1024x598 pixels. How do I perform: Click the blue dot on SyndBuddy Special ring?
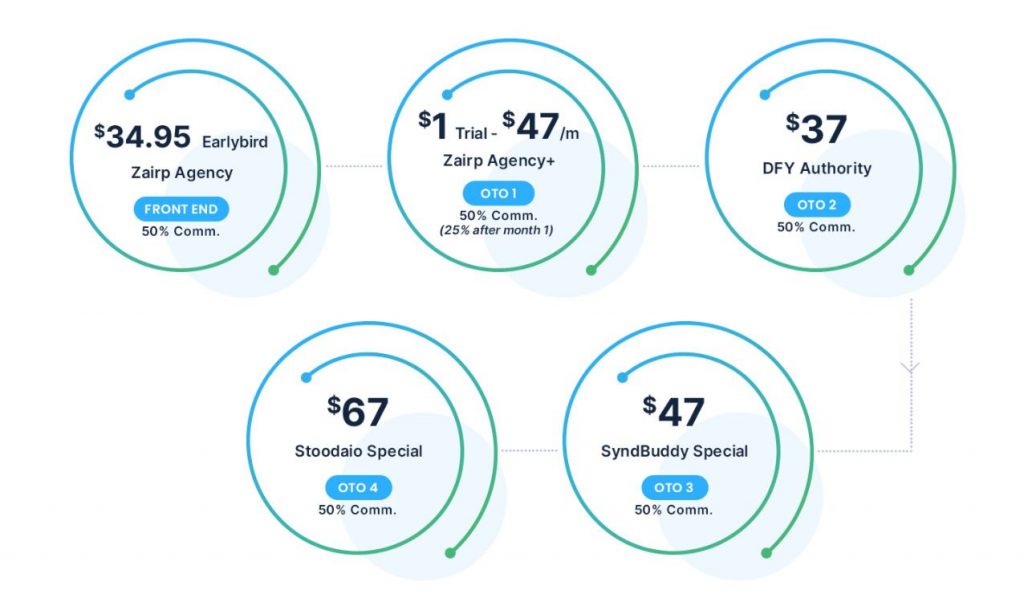[x=622, y=377]
